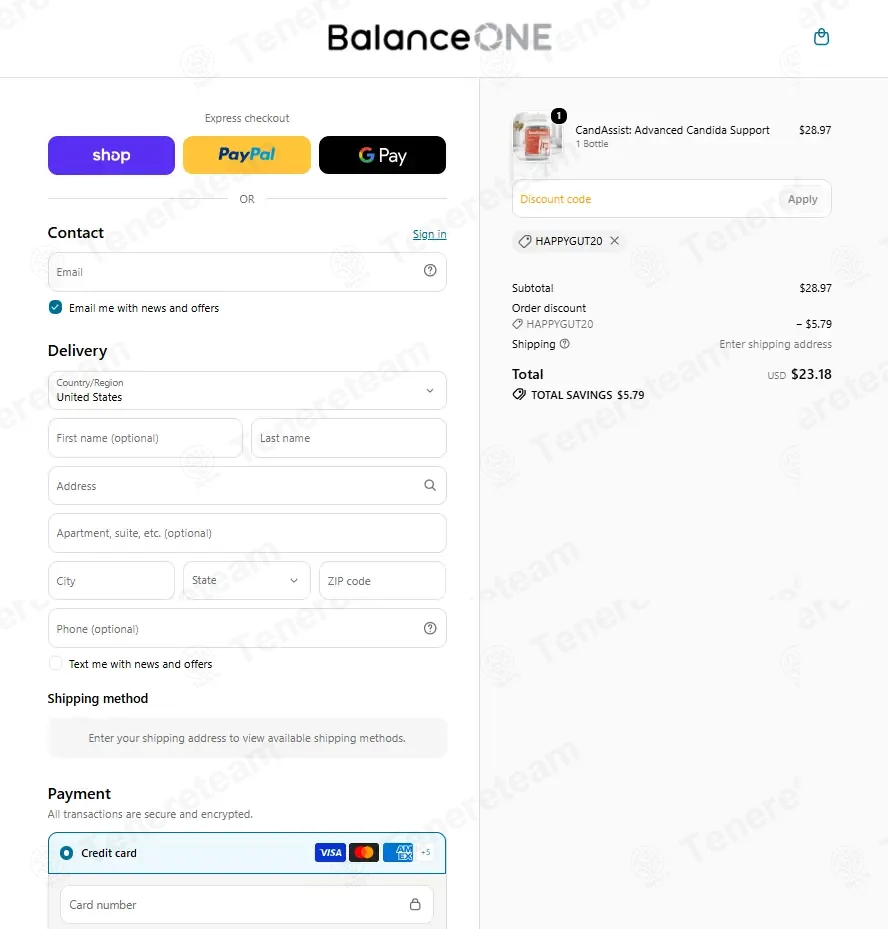888x929 pixels.
Task: Click the card number lock icon
Action: click(415, 904)
